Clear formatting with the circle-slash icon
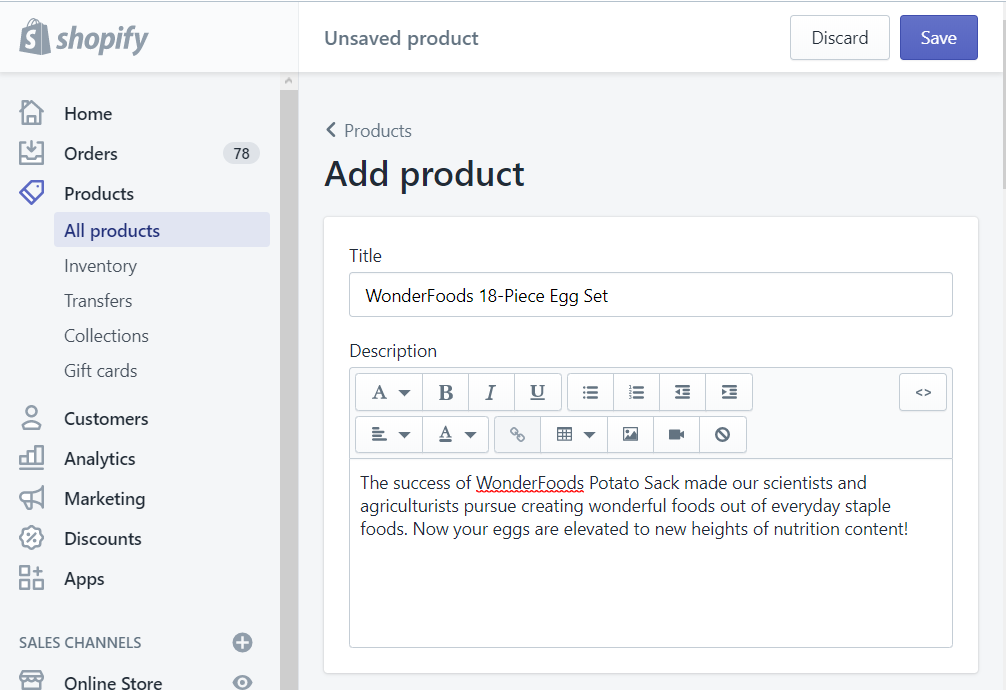This screenshot has width=1006, height=690. (x=722, y=435)
